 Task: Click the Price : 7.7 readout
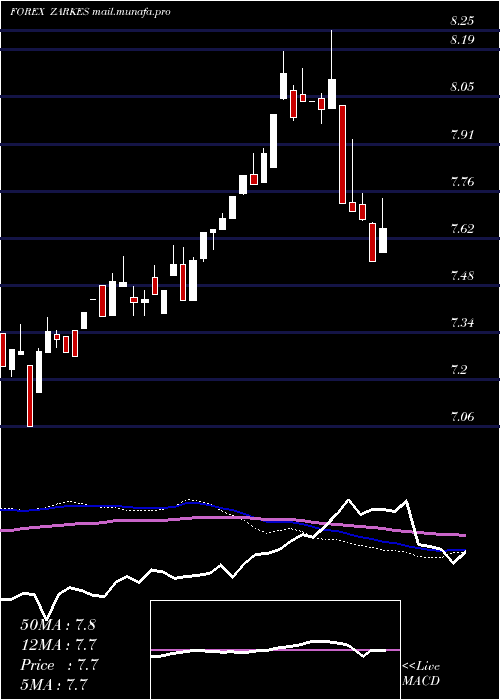point(59,665)
